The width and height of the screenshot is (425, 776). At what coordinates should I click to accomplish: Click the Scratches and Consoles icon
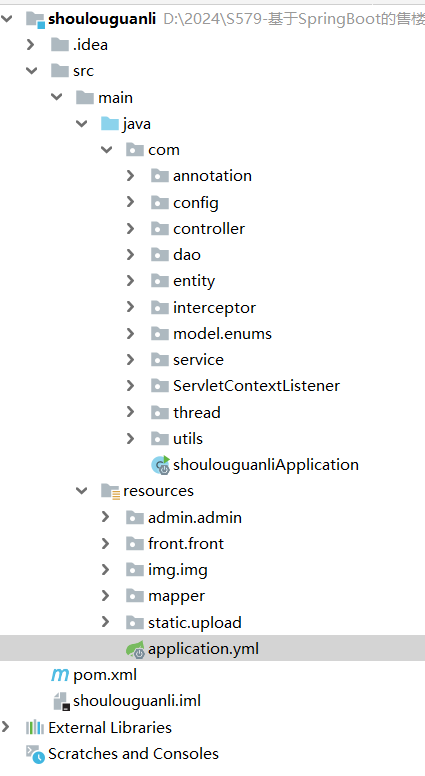[x=35, y=754]
